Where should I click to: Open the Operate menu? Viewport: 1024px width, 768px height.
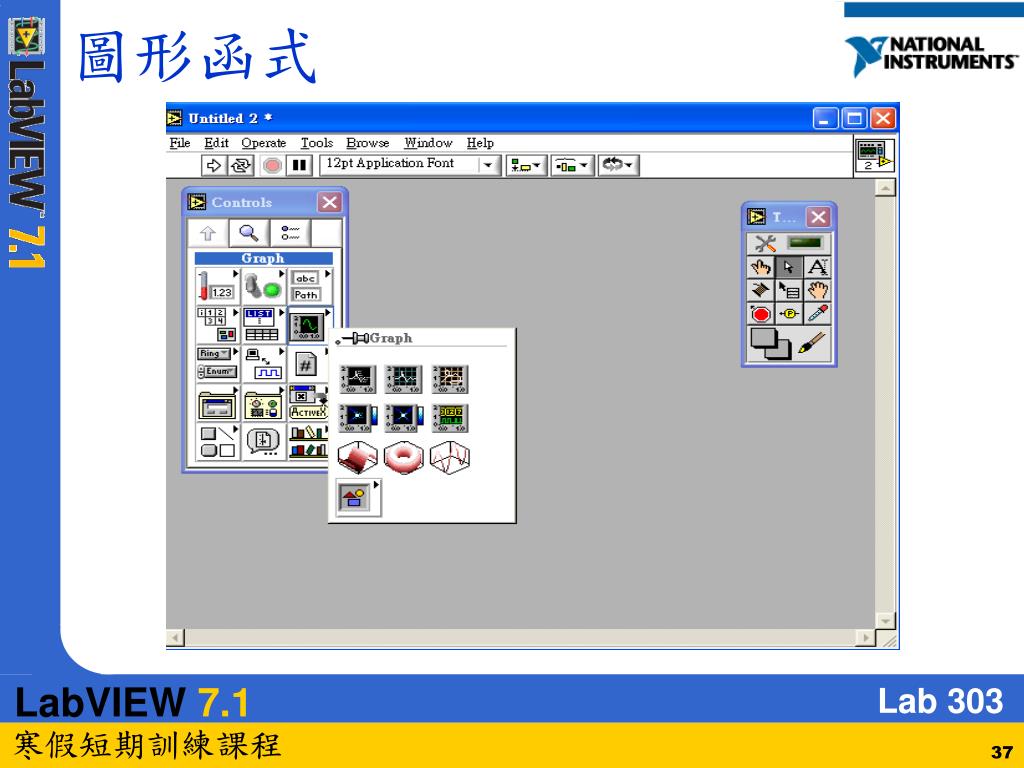pos(264,143)
